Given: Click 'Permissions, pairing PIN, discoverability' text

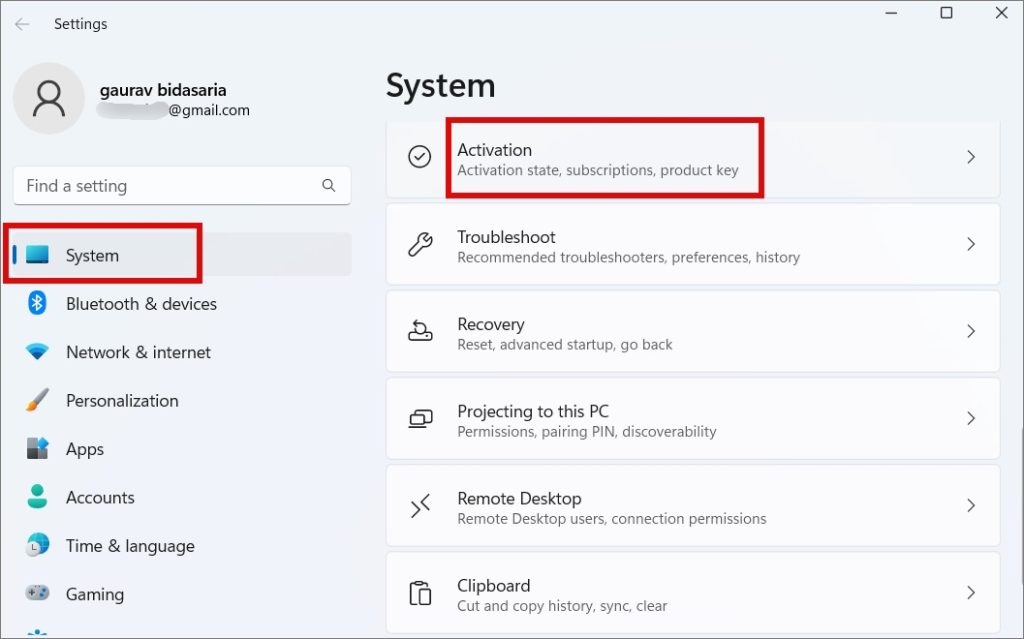Looking at the screenshot, I should coord(586,432).
